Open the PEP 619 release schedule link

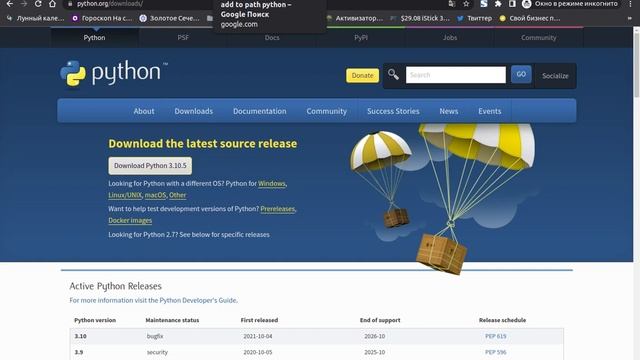(x=496, y=336)
